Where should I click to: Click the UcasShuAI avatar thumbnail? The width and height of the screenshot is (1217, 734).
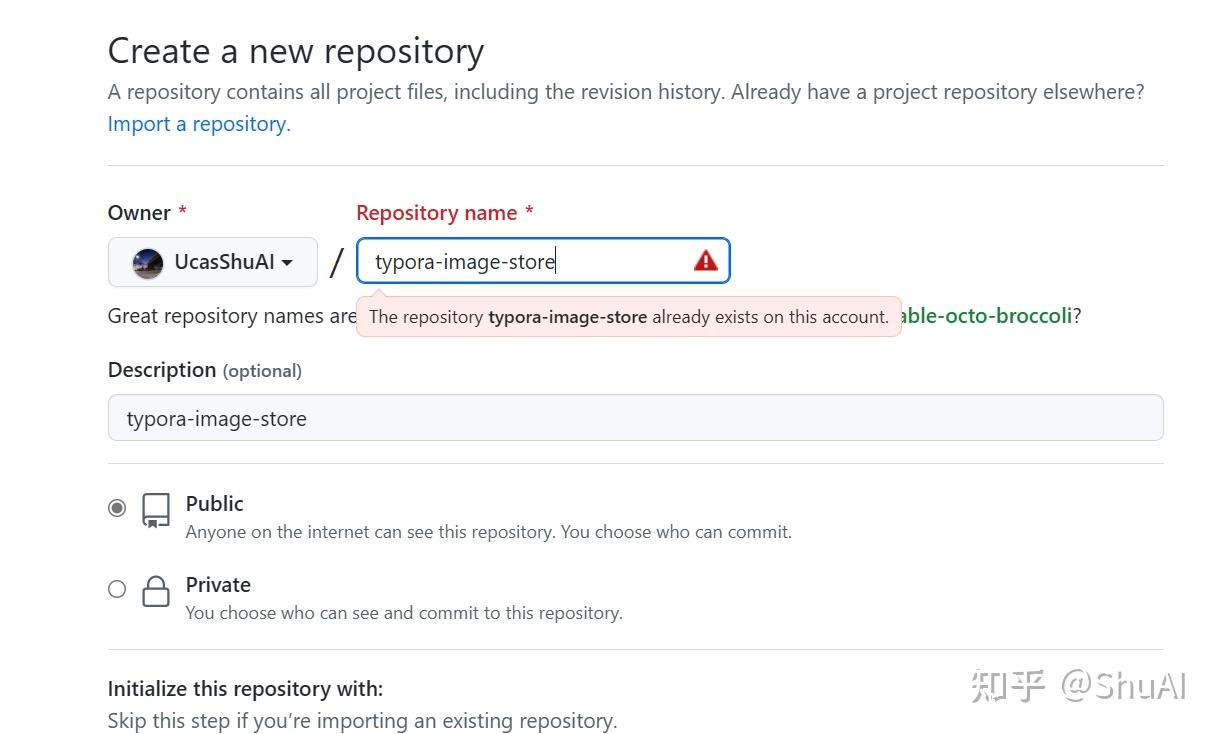147,262
